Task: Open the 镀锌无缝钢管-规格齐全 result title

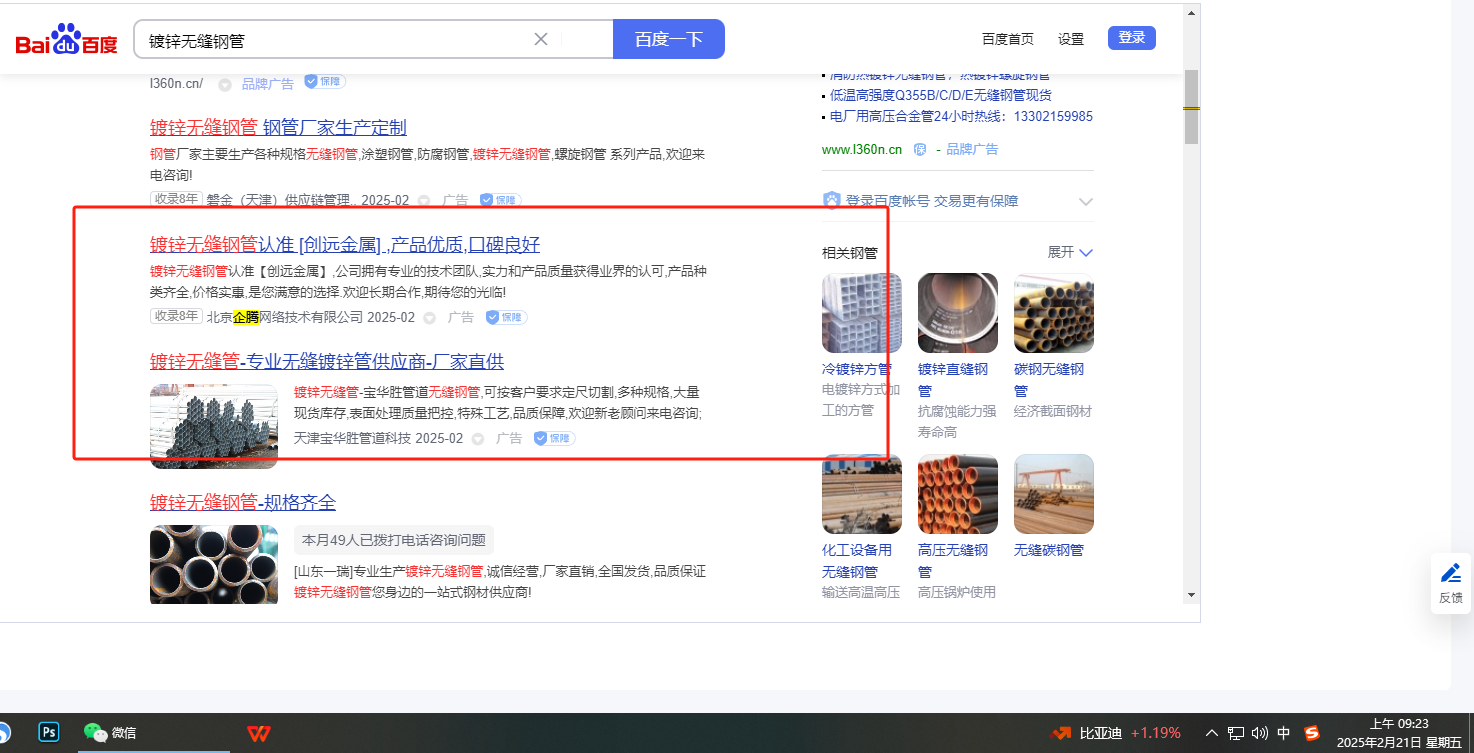Action: tap(243, 502)
